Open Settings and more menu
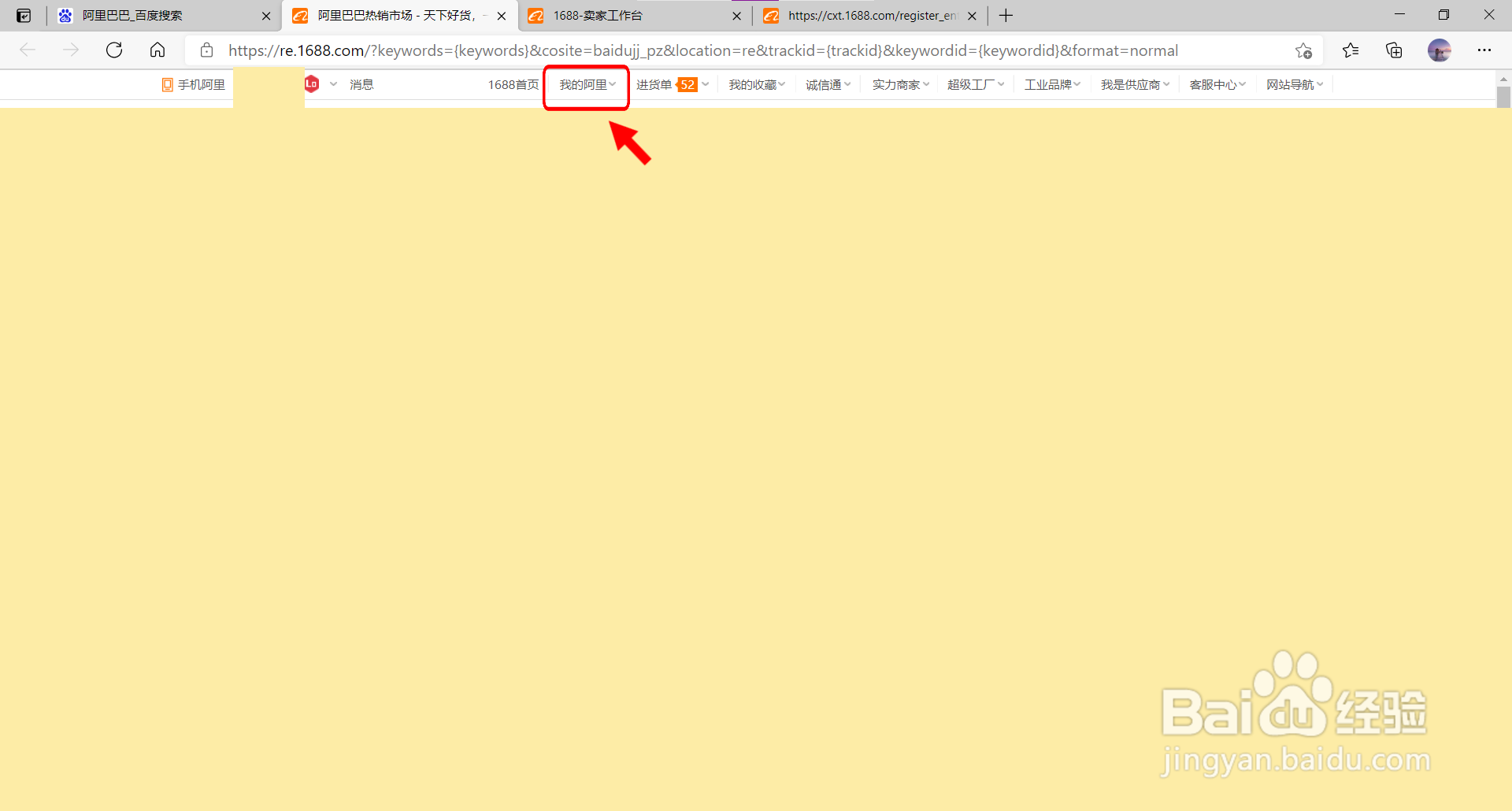This screenshot has height=811, width=1512. (x=1484, y=50)
